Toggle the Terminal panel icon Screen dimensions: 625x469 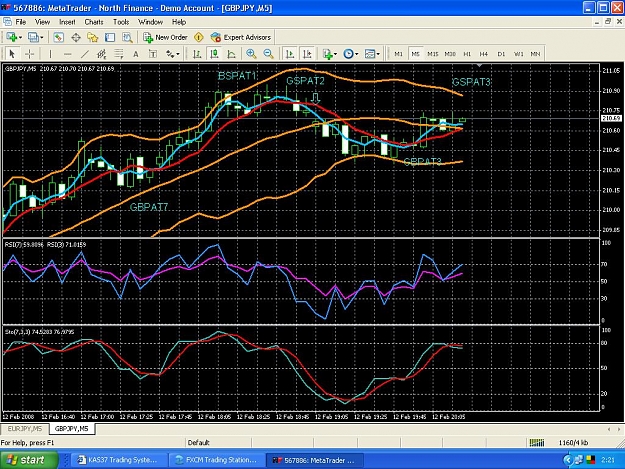110,37
